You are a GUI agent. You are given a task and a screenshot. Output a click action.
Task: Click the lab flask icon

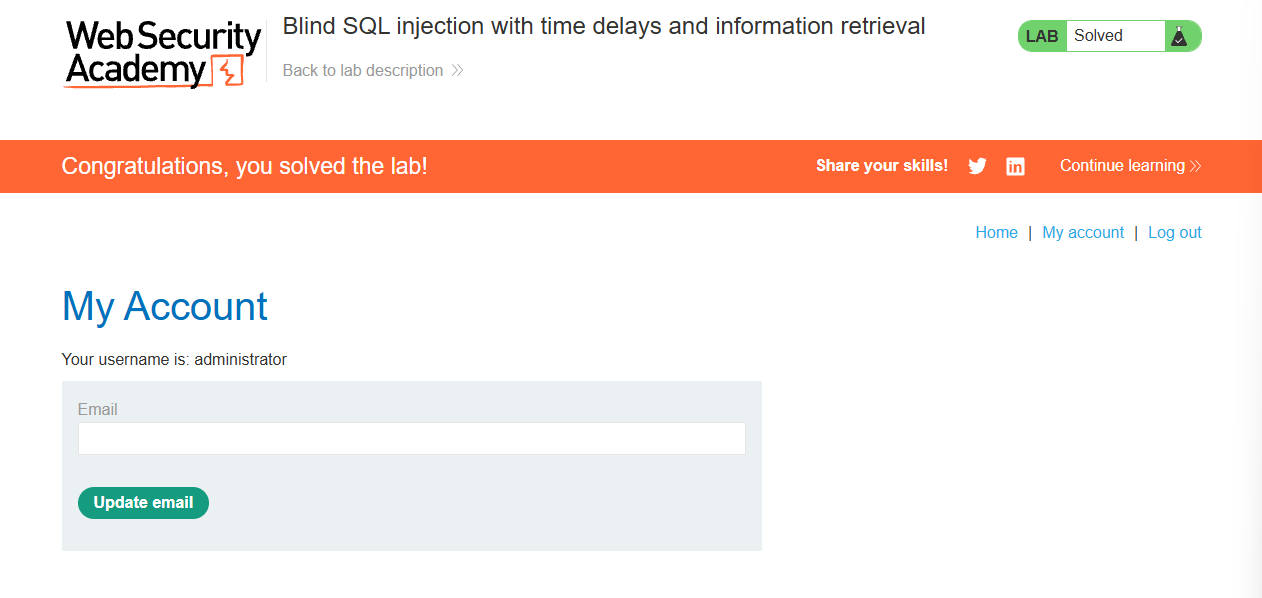click(x=1179, y=36)
